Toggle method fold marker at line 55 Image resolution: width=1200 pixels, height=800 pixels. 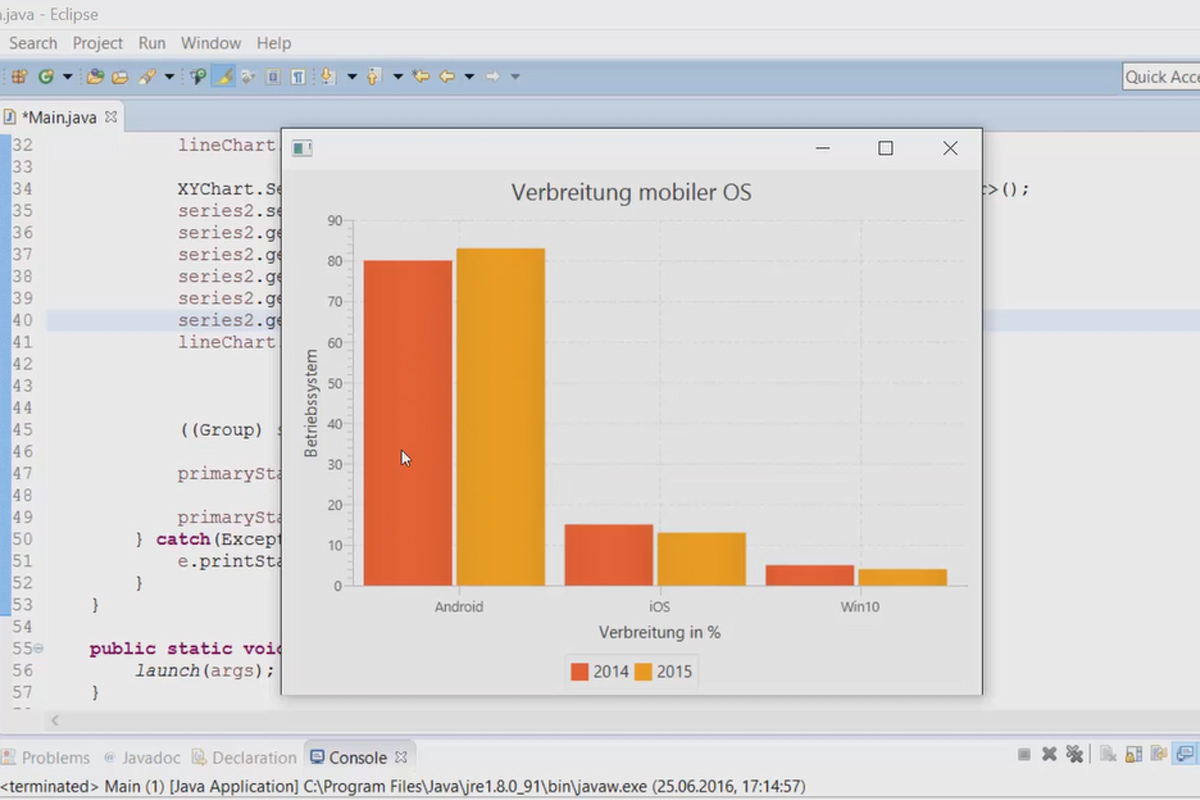coord(39,649)
